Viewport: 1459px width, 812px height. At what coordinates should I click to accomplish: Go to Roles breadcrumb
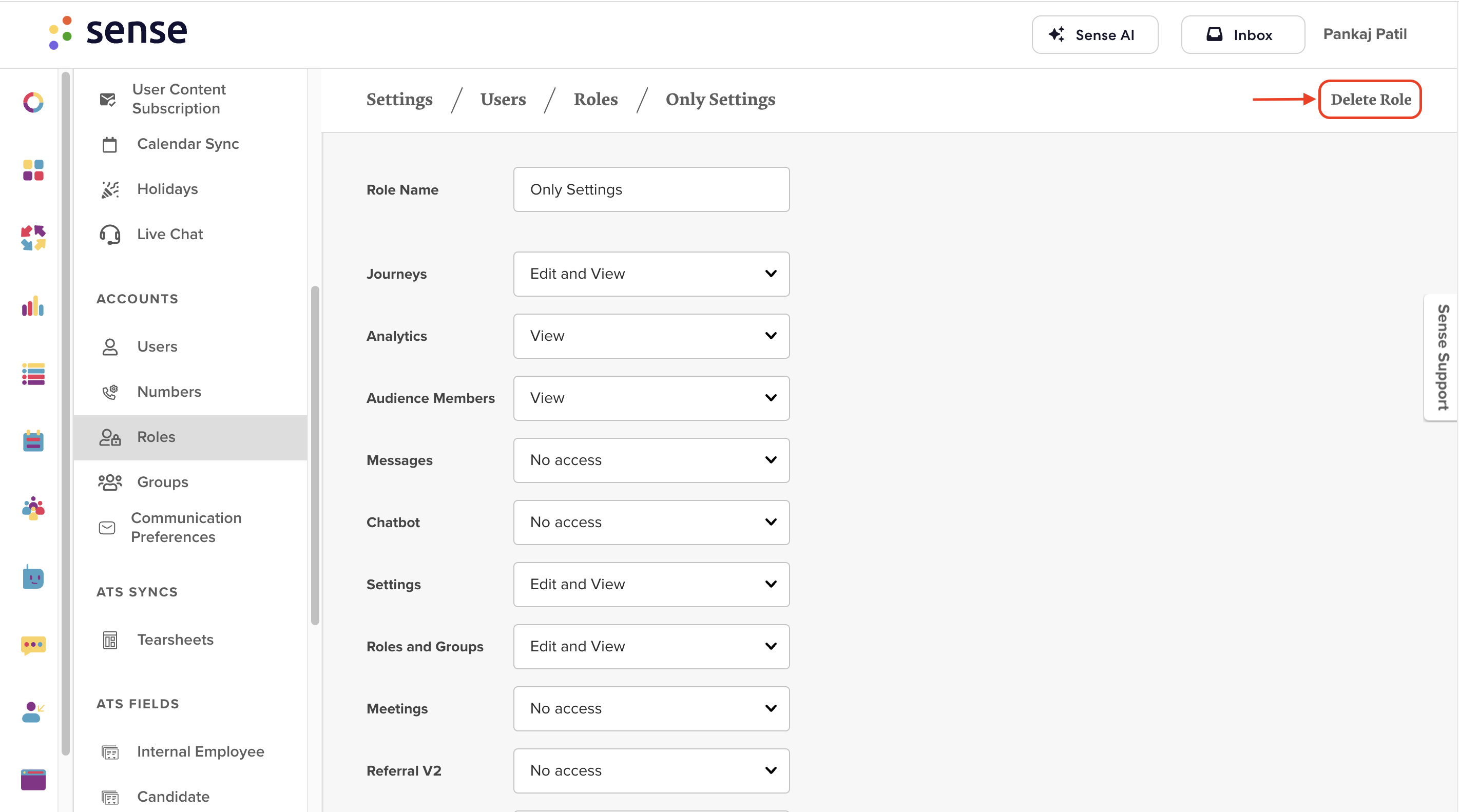(x=596, y=100)
